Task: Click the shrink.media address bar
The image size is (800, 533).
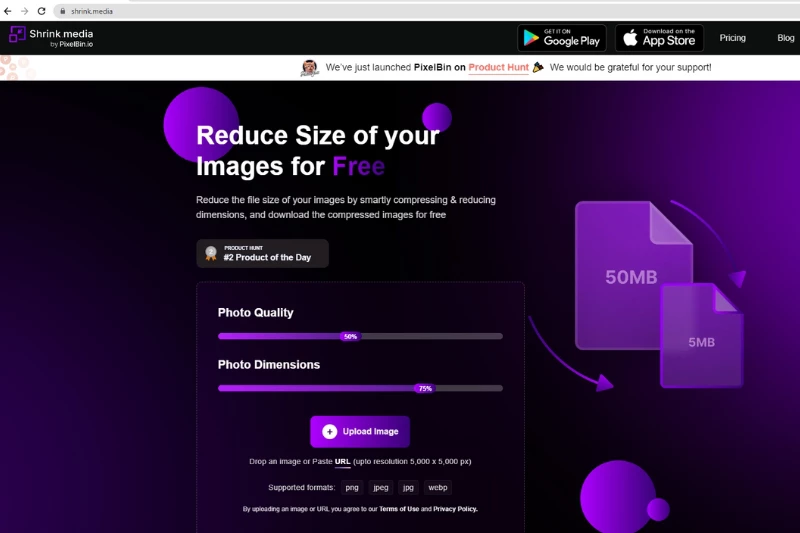Action: tap(429, 11)
